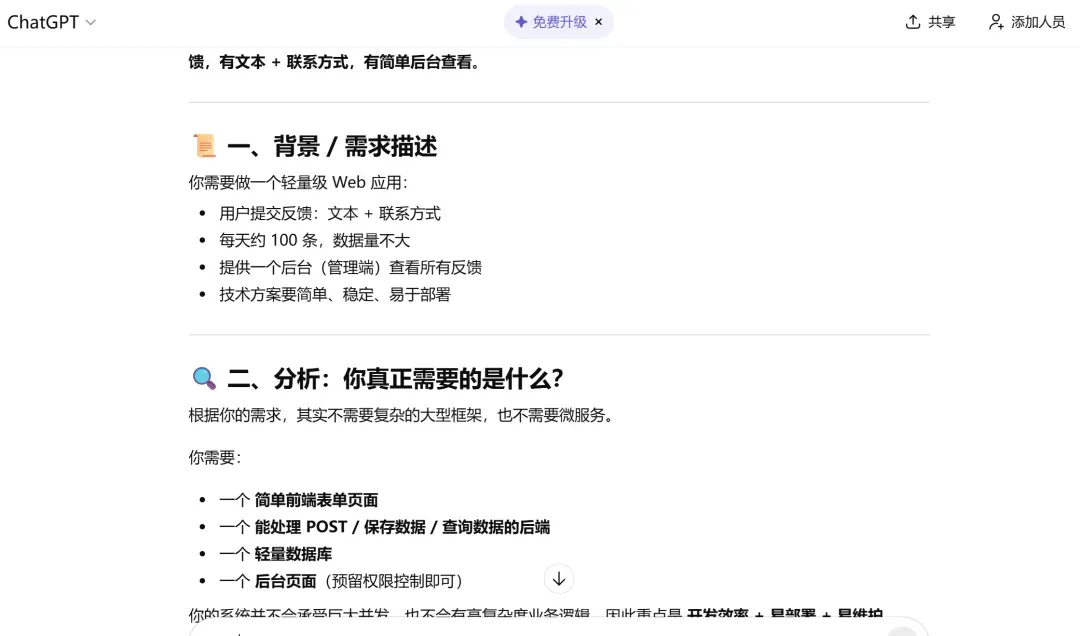Click the bullet 用户提交反馈：文本 + 联系方式
The width and height of the screenshot is (1080, 636).
point(330,213)
